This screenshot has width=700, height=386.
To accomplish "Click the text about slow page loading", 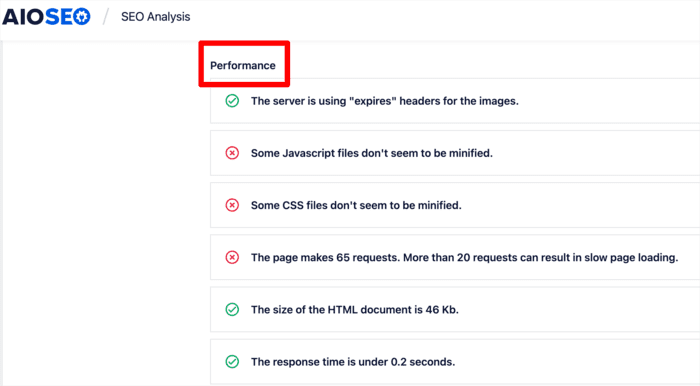I will point(464,257).
